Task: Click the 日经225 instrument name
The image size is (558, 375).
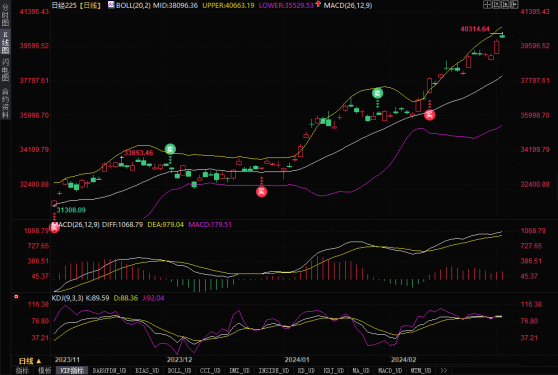Action: (64, 5)
